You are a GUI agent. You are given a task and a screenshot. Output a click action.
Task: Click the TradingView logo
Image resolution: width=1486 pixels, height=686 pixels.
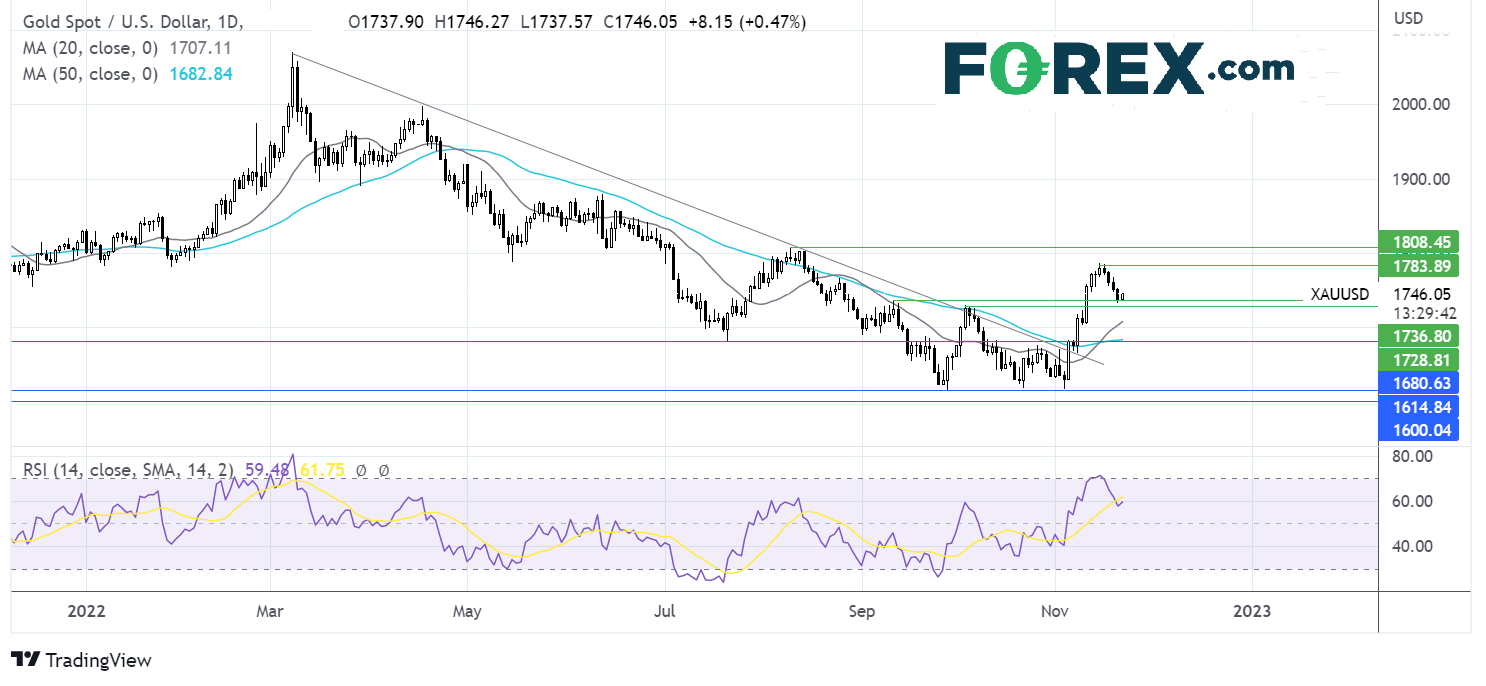point(81,660)
